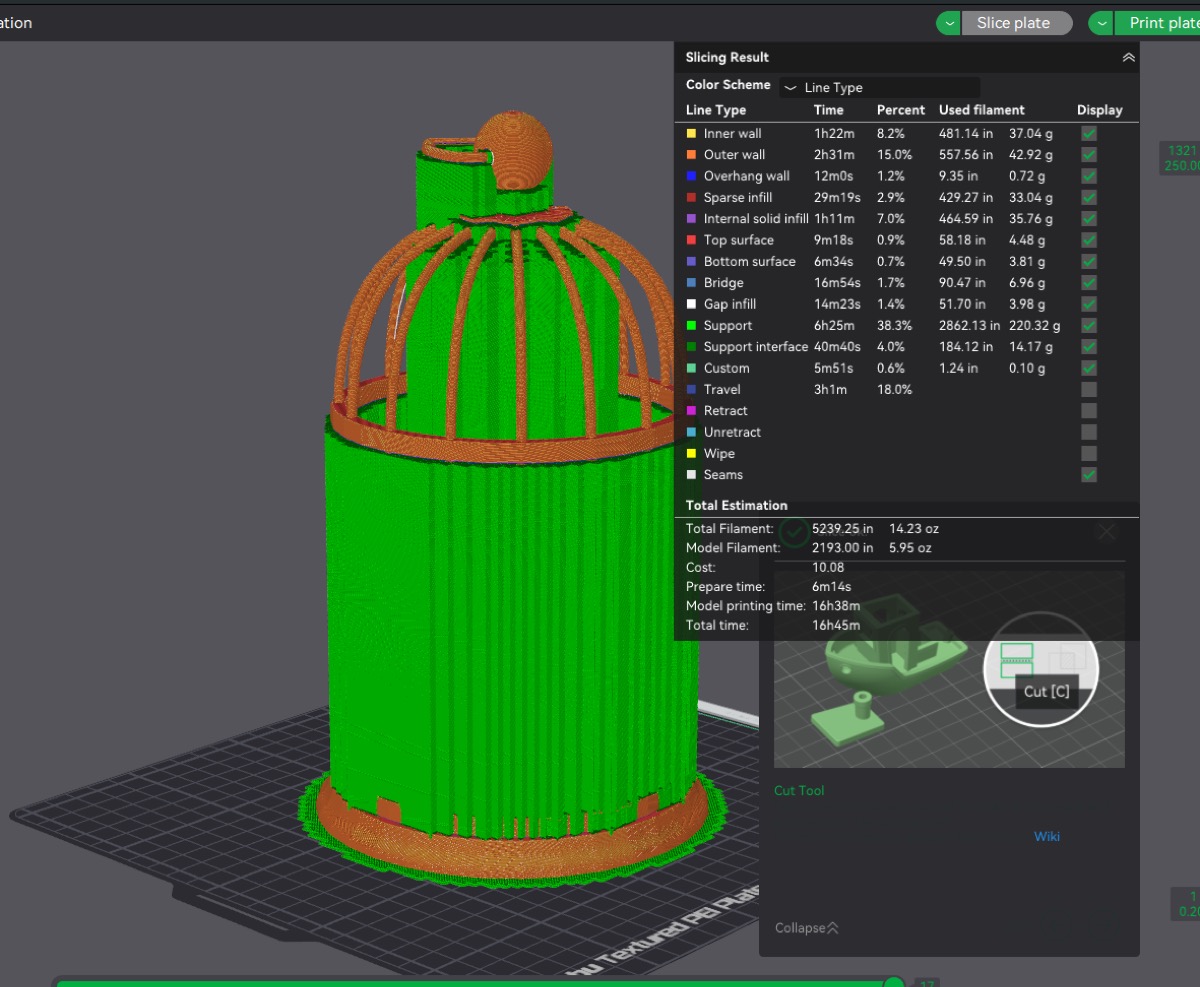Click the bright green Support color swatch
Screen dimensions: 1200x987
(691, 325)
